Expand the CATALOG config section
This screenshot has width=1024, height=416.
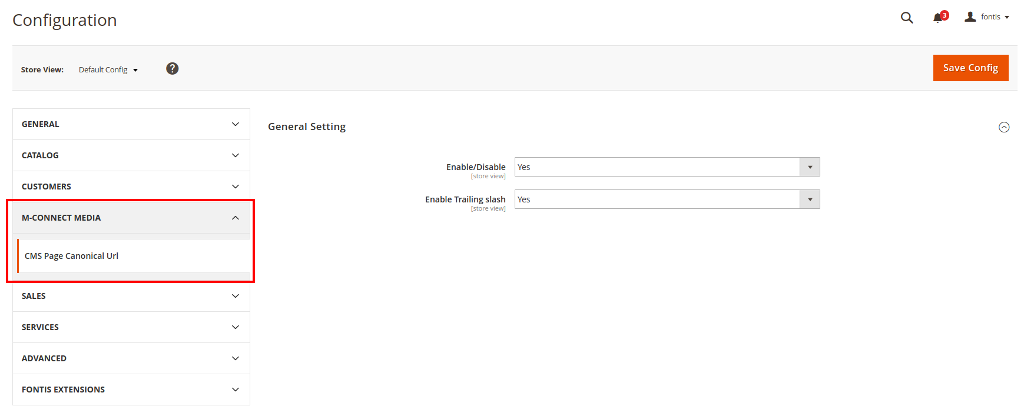click(x=131, y=155)
